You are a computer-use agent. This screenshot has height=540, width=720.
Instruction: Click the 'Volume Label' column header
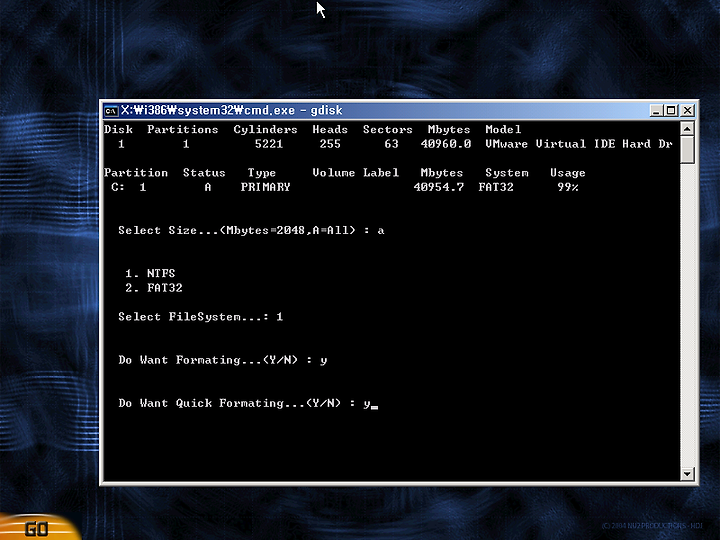(356, 173)
